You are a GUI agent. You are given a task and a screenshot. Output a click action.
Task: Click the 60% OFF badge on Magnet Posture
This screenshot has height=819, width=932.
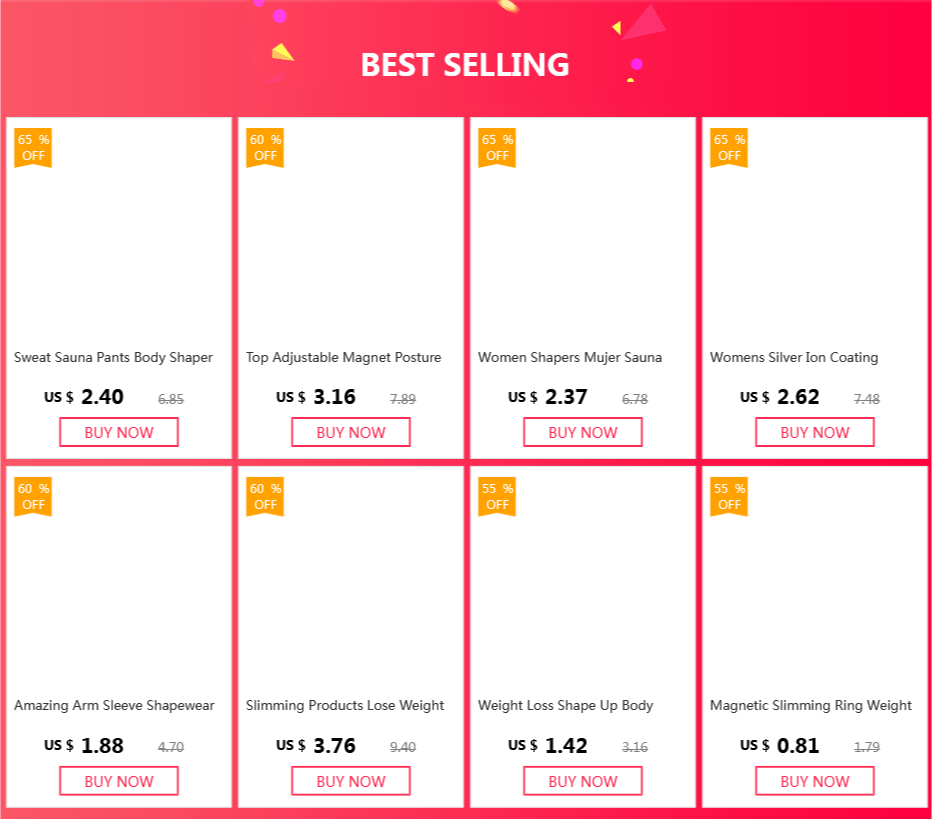point(265,147)
